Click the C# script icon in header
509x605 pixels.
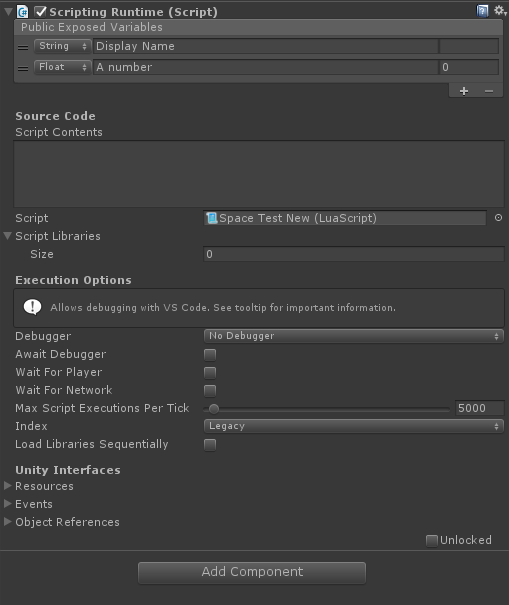click(x=22, y=12)
